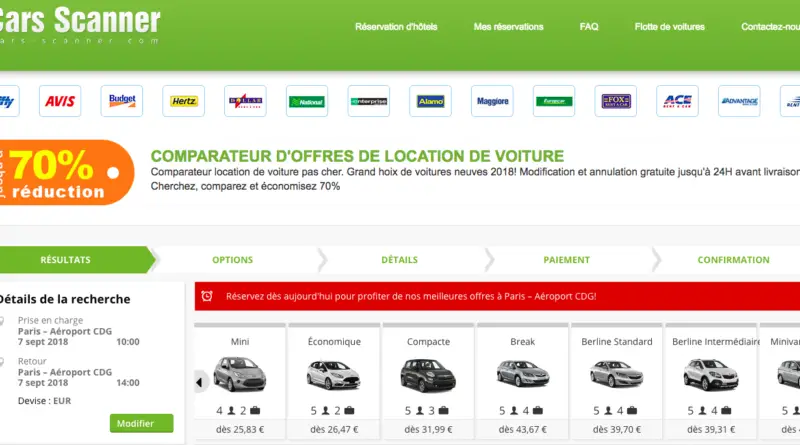Screen dimensions: 800x445
Task: Switch to the DÉTAILS step
Action: click(x=399, y=260)
